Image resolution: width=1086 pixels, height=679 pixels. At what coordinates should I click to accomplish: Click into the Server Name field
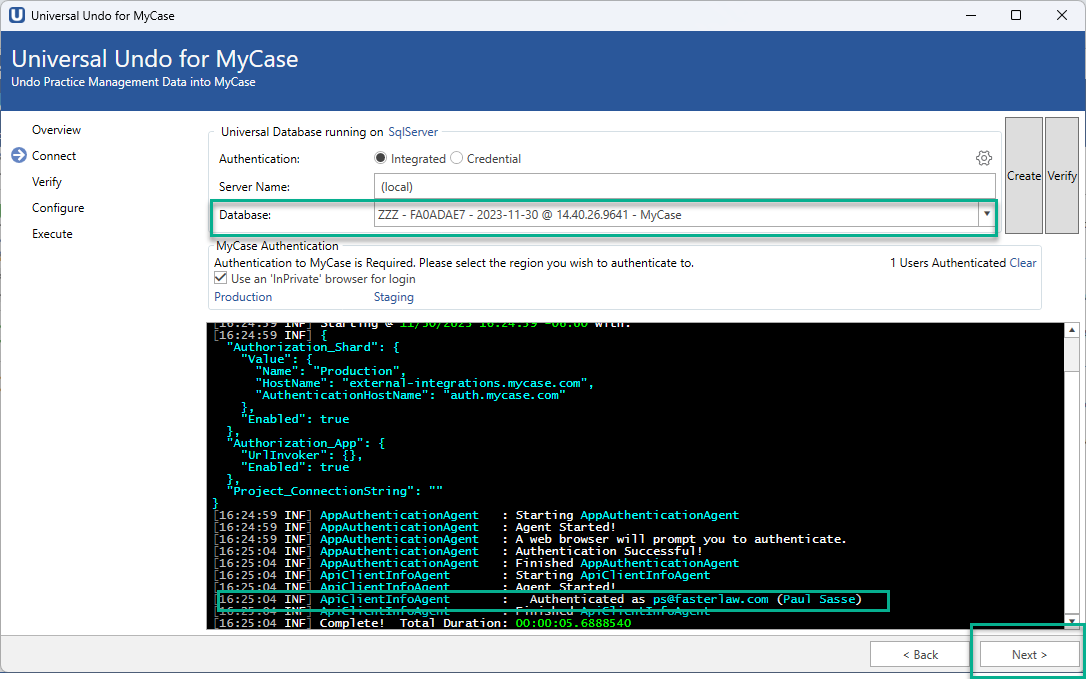click(x=684, y=186)
